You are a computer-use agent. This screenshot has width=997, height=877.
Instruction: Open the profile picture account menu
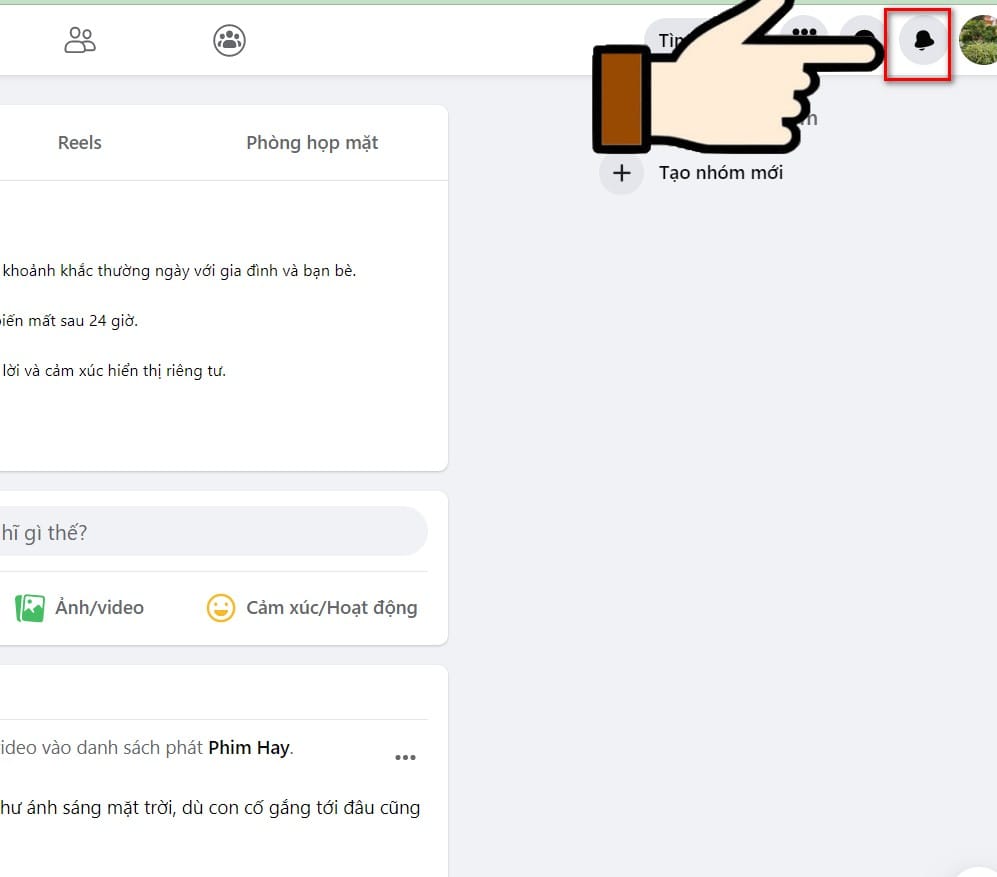[x=979, y=41]
